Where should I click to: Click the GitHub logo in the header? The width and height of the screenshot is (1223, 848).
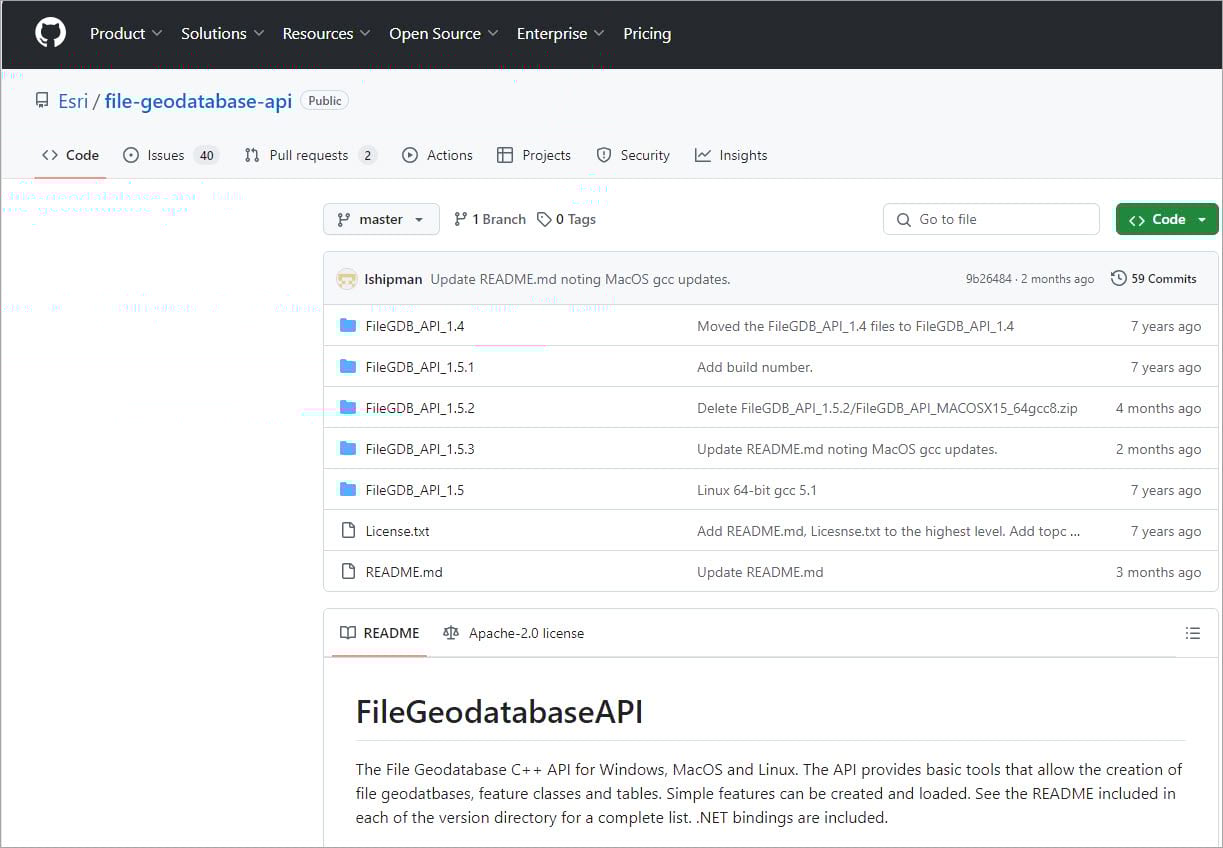49,33
